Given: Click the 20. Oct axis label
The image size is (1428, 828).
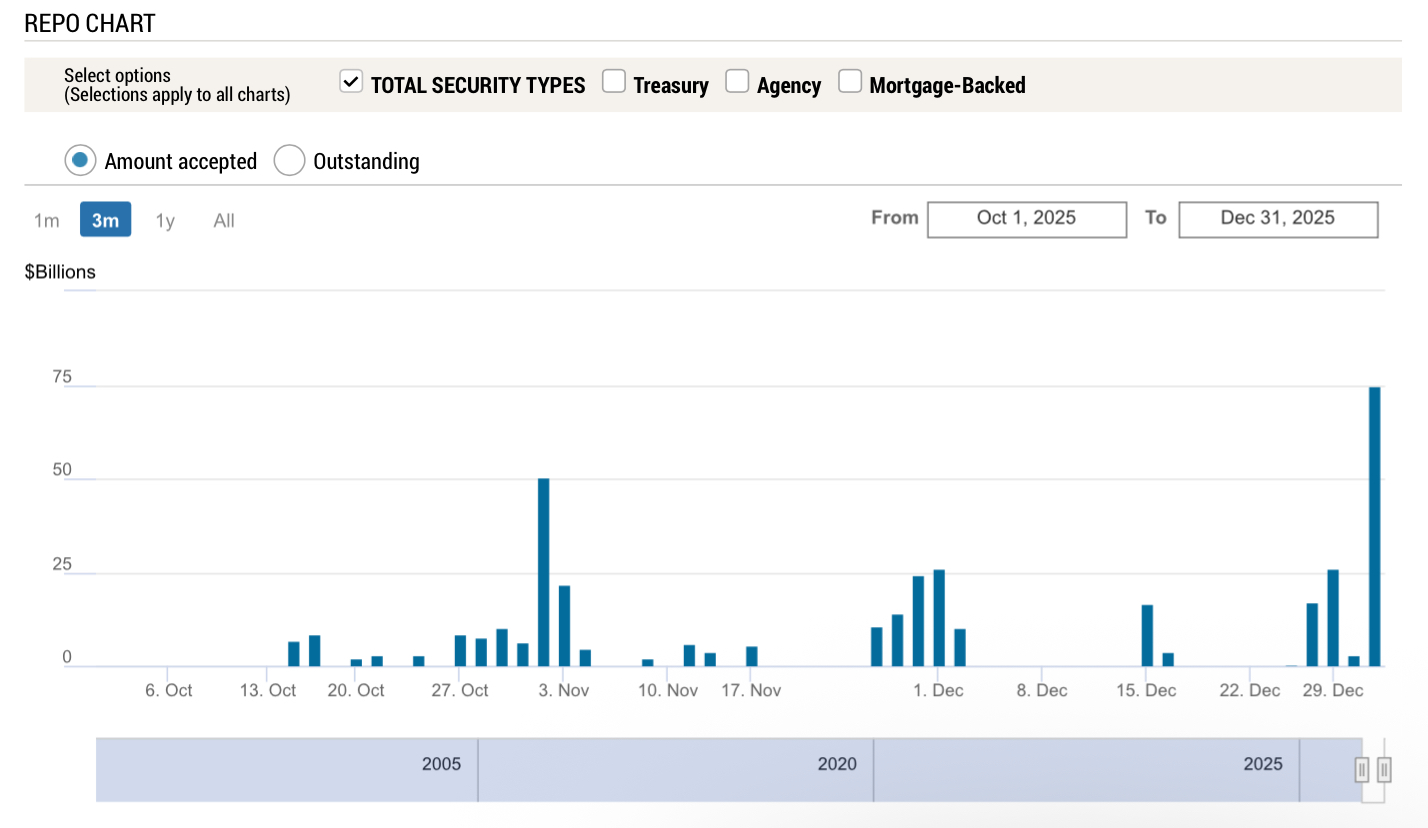Looking at the screenshot, I should 356,691.
